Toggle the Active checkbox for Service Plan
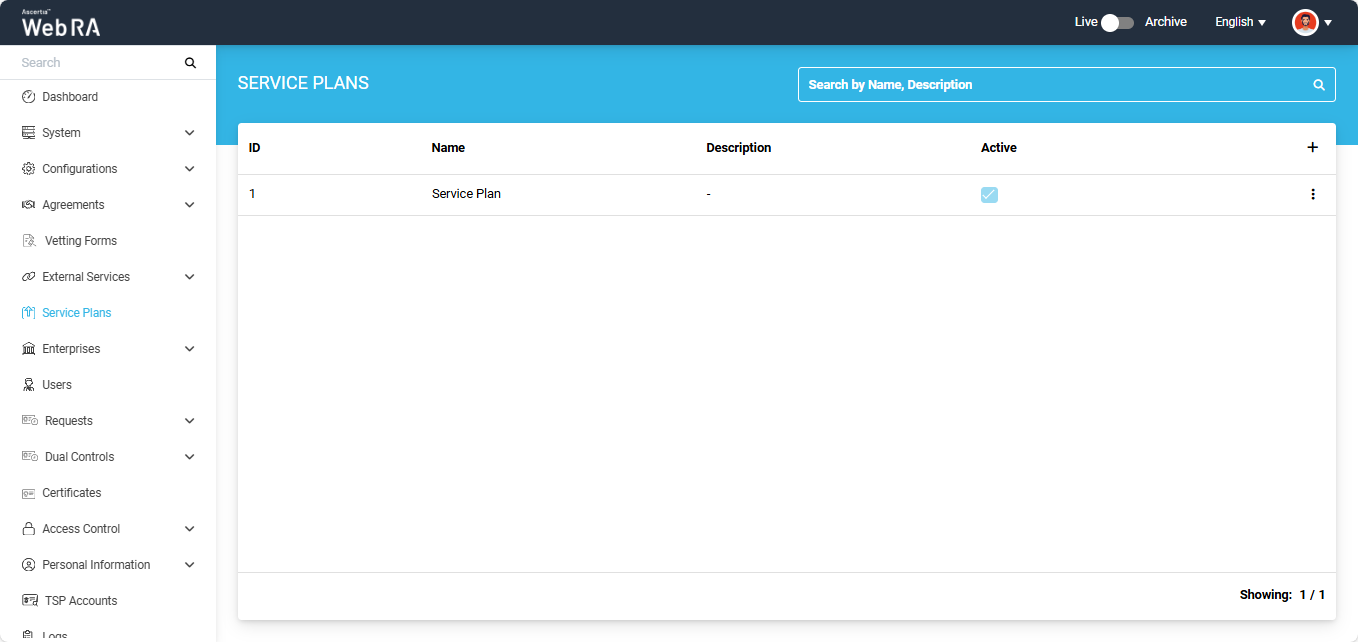Screen dimensions: 1358x642 coord(989,195)
